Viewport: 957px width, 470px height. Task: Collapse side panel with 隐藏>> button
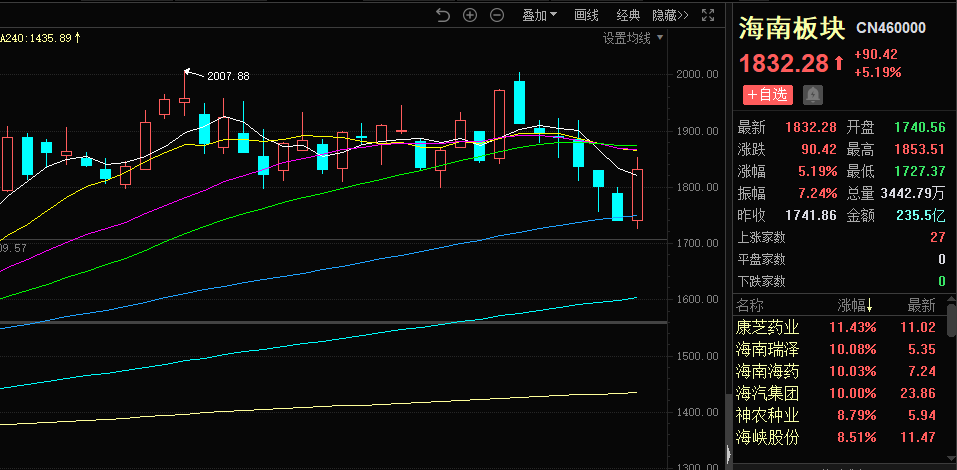click(670, 15)
